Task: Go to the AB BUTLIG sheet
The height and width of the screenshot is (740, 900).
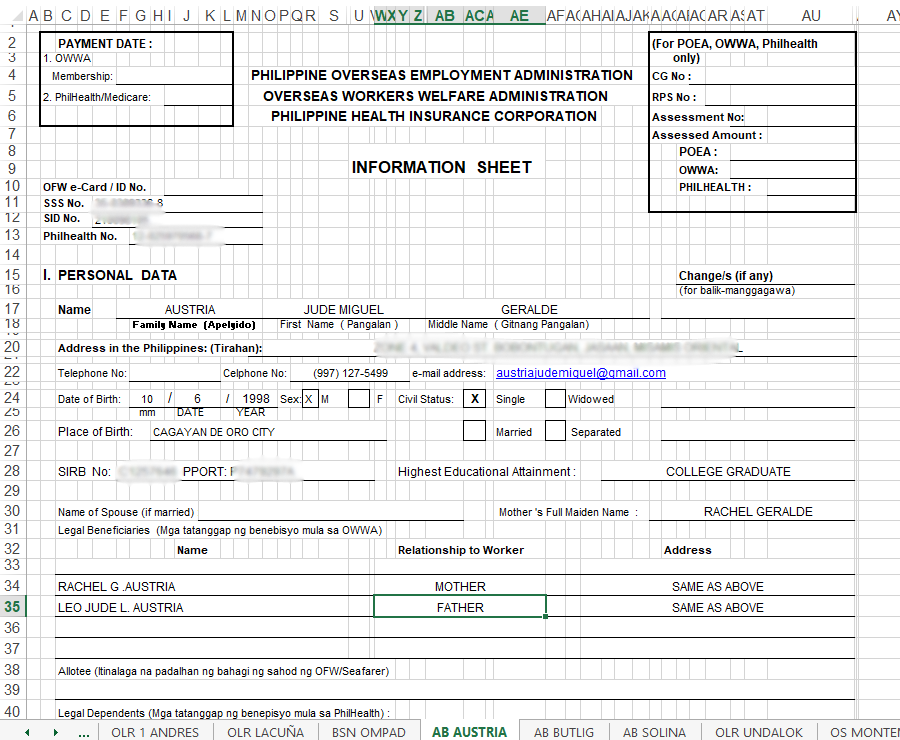Action: click(564, 732)
